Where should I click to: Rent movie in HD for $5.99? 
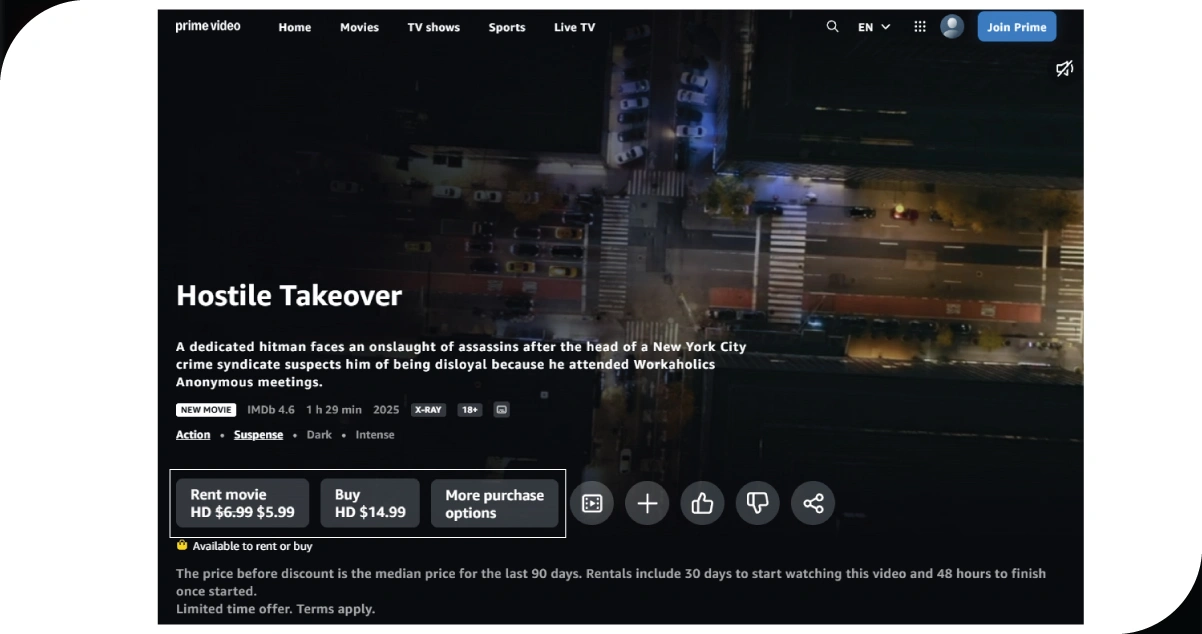tap(243, 503)
